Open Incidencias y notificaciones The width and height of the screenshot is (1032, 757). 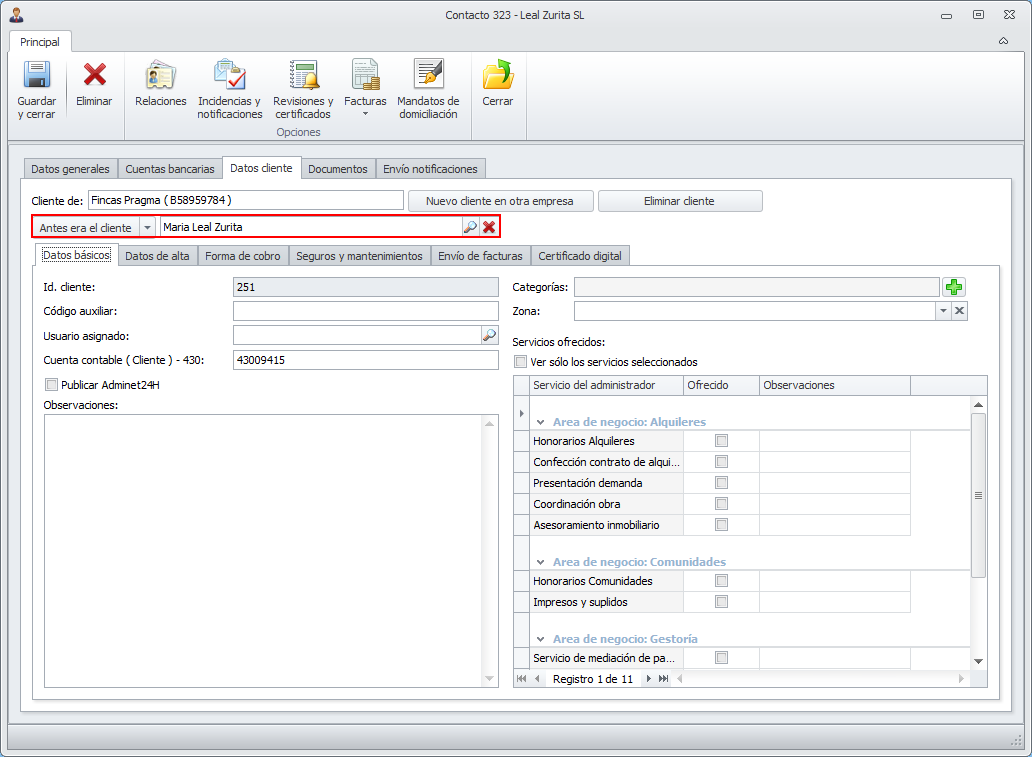[229, 76]
